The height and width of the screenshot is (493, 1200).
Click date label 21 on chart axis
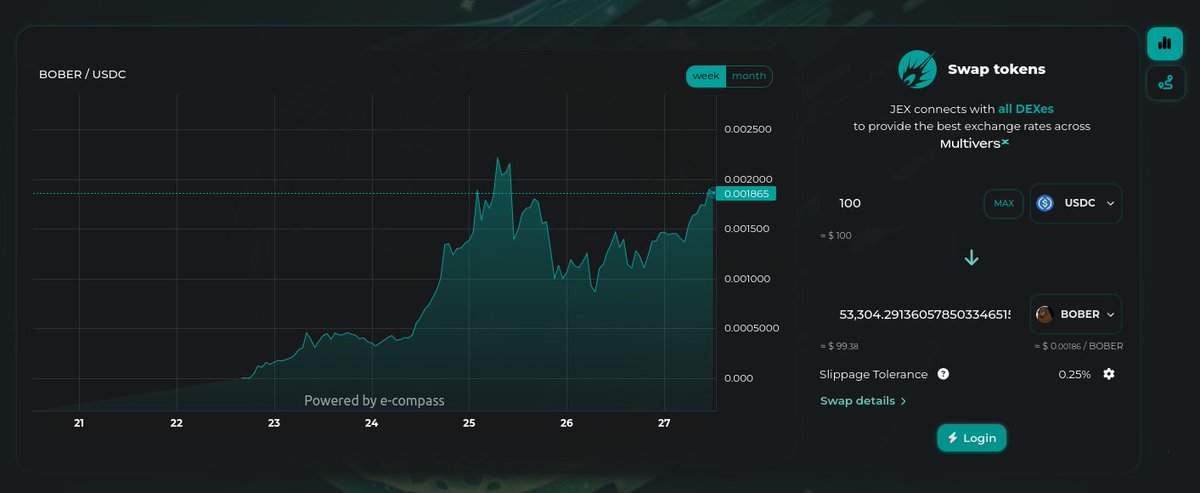click(x=79, y=424)
